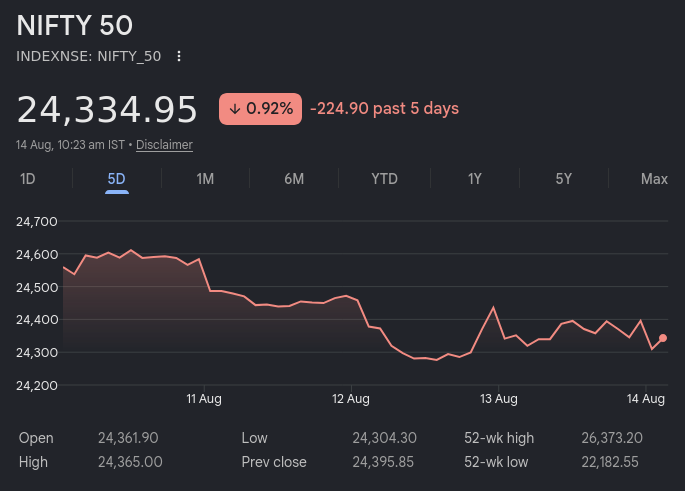Viewport: 685px width, 491px height.
Task: Select the 5D range tab
Action: coord(117,179)
